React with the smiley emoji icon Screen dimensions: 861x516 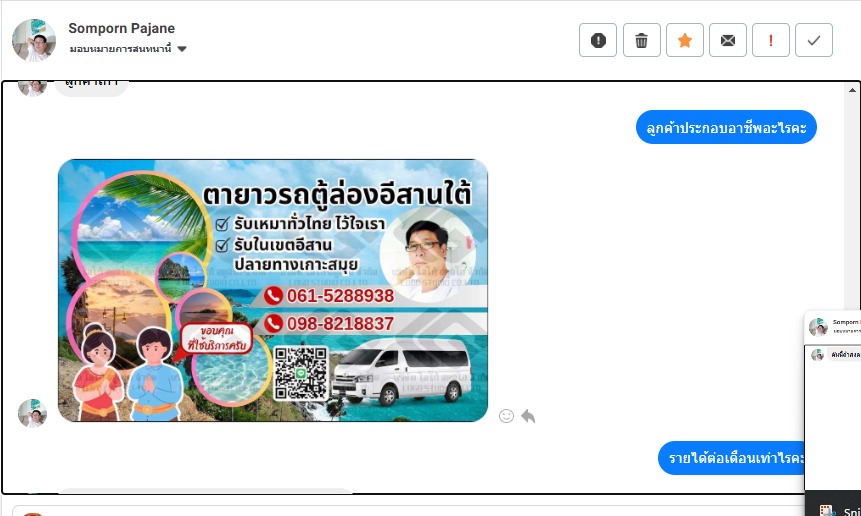pyautogui.click(x=506, y=416)
